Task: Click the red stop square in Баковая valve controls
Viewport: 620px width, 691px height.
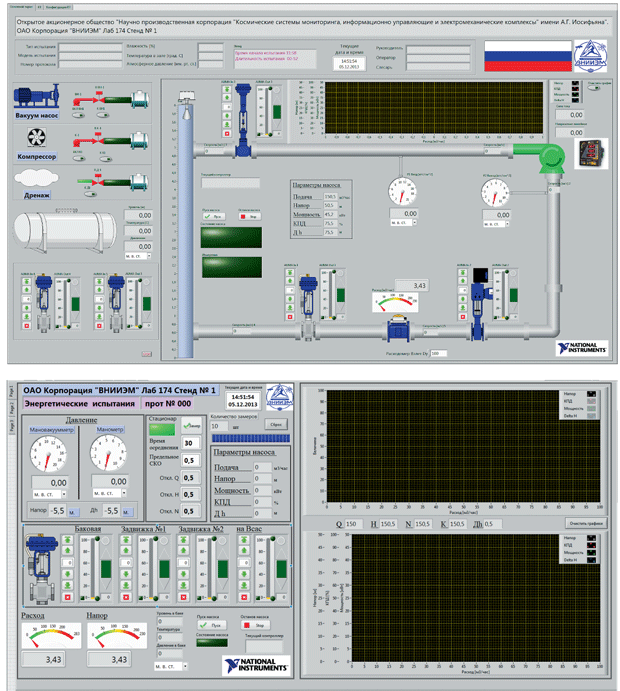Action: (x=67, y=597)
